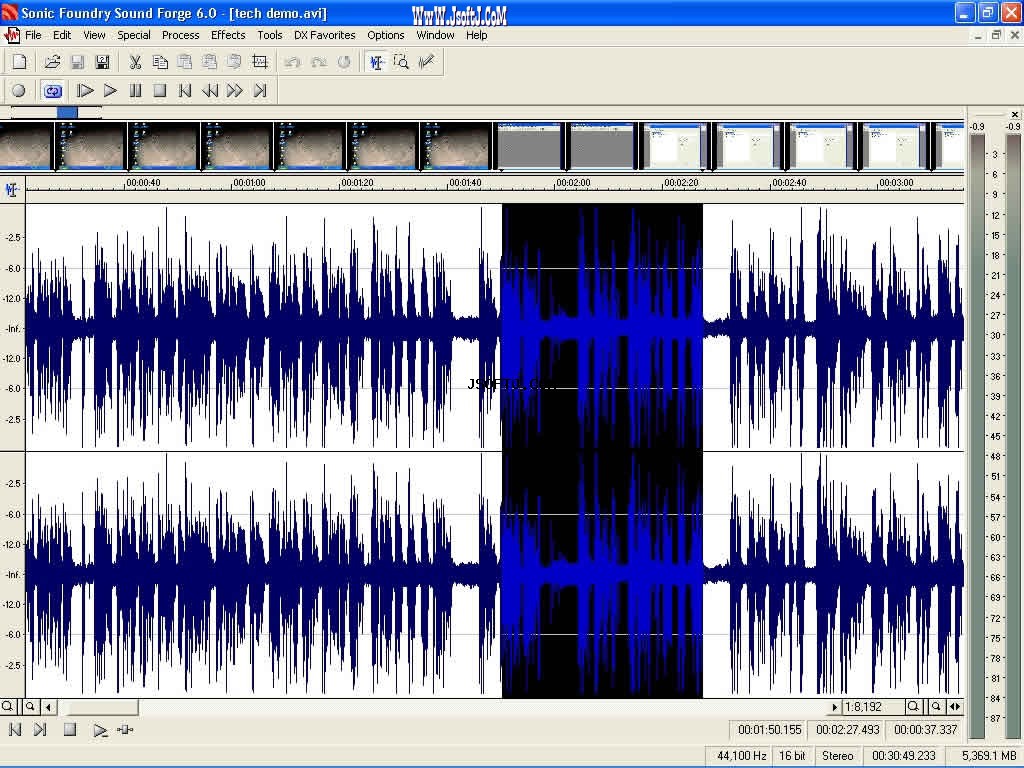Click the selection start field 00:01:50.155
Viewport: 1024px width, 768px height.
(769, 729)
